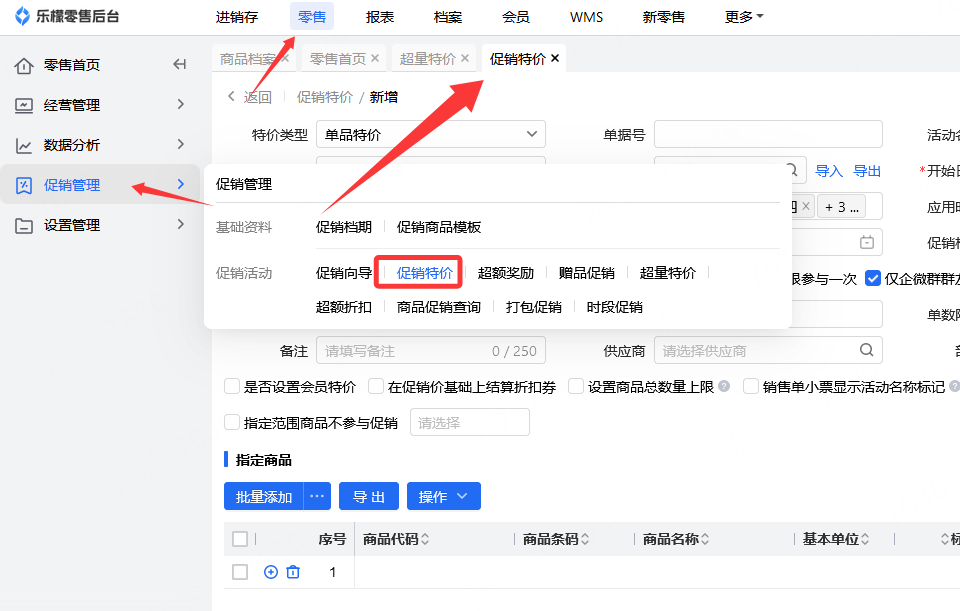The width and height of the screenshot is (960, 611).
Task: Open 时段促销 in the popup
Action: pyautogui.click(x=614, y=307)
